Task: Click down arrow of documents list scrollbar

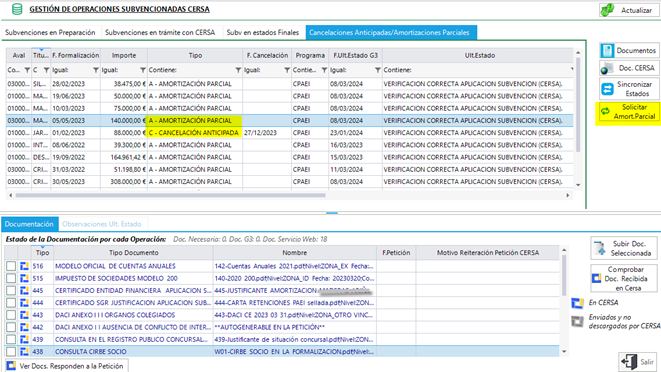Action: (564, 351)
